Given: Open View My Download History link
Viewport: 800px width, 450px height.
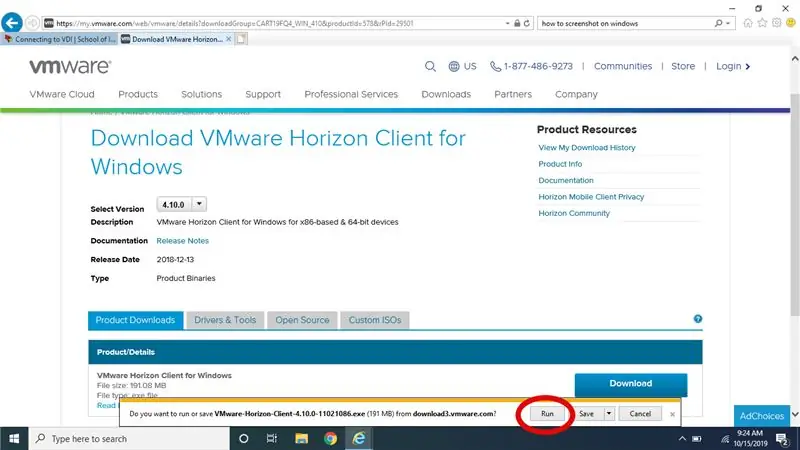Looking at the screenshot, I should point(587,147).
